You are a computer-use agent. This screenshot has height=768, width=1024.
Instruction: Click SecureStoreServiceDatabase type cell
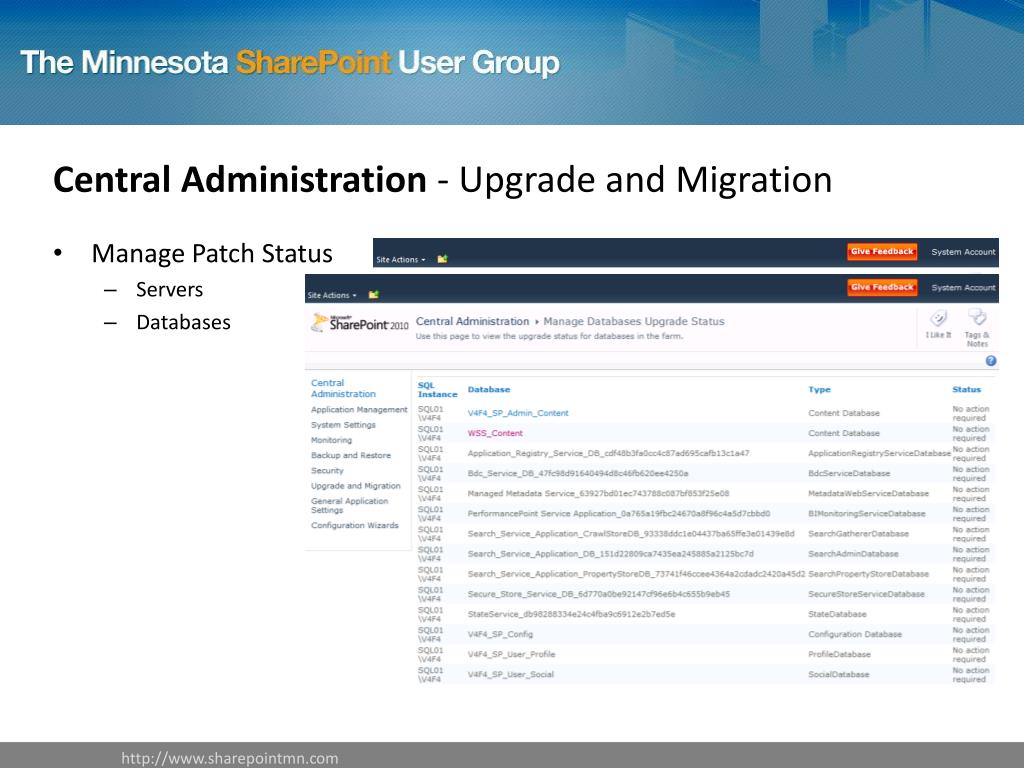point(867,594)
